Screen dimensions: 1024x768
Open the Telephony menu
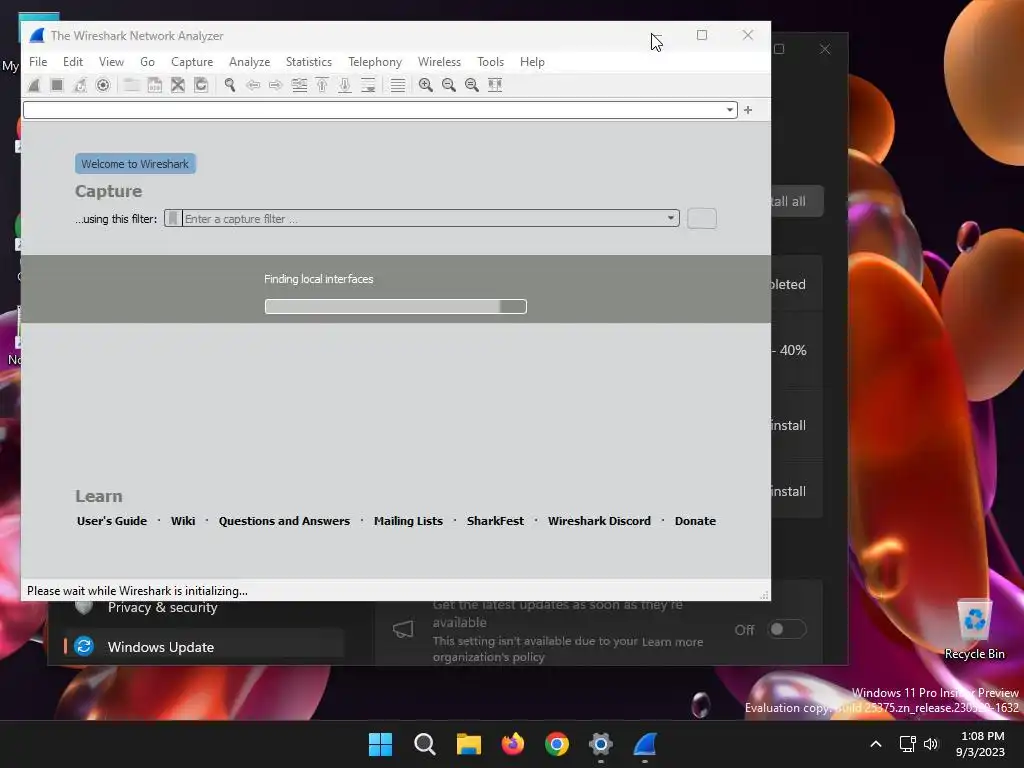[375, 62]
